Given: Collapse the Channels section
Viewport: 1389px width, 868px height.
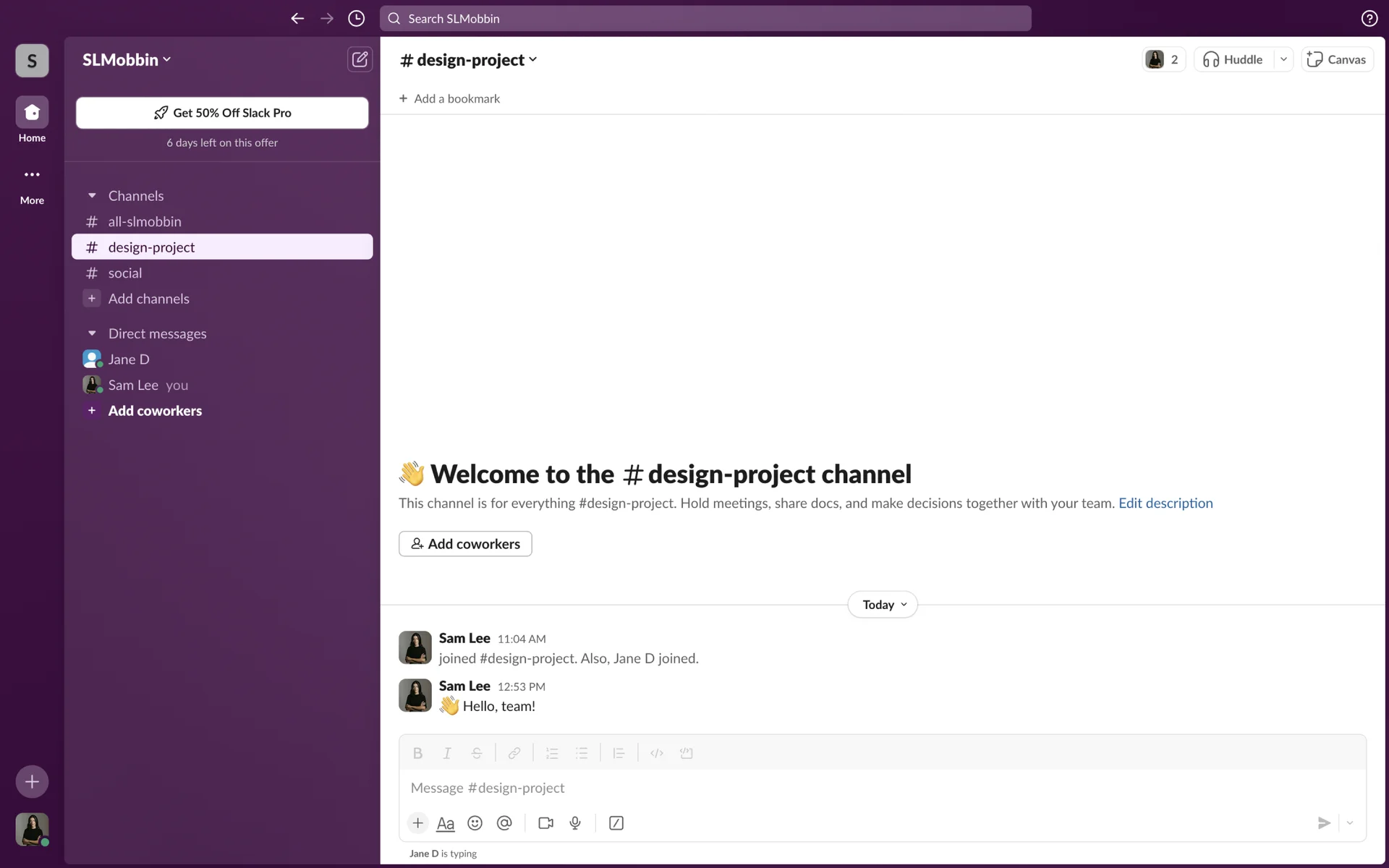Looking at the screenshot, I should [92, 196].
